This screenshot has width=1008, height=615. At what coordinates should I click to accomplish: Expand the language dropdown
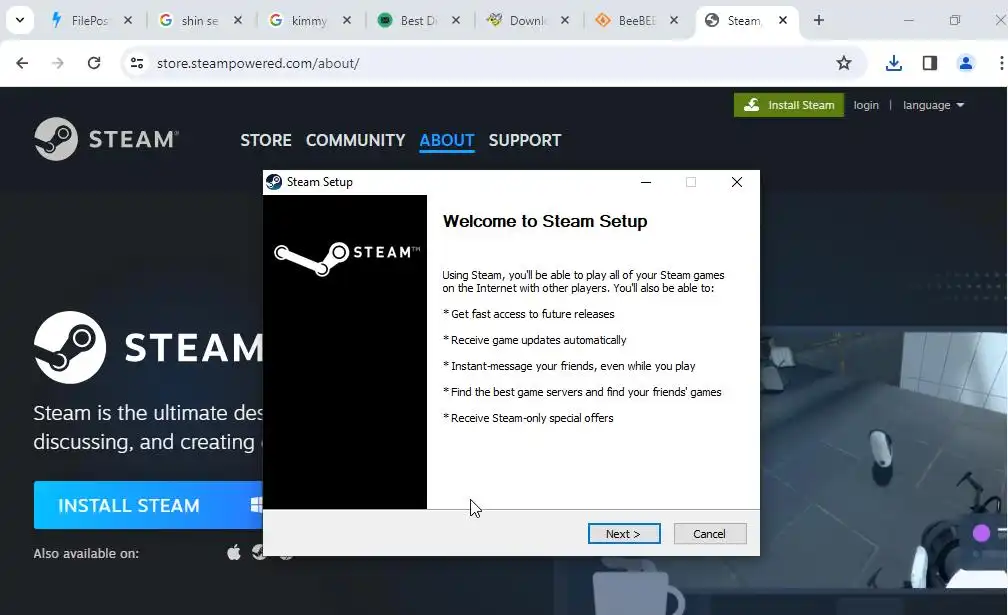point(933,105)
